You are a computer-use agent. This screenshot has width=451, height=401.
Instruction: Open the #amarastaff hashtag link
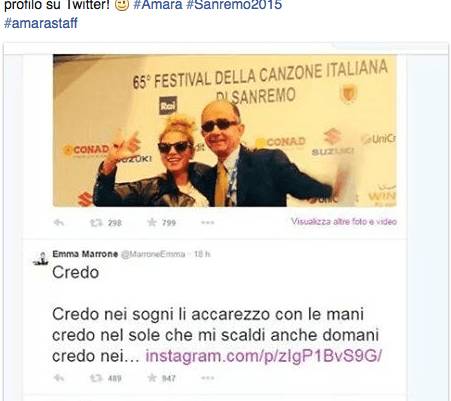click(41, 23)
